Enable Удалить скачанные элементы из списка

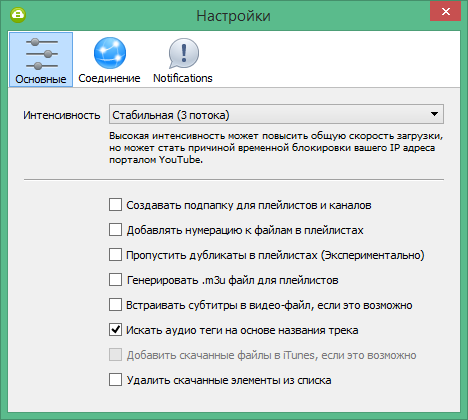click(x=115, y=380)
